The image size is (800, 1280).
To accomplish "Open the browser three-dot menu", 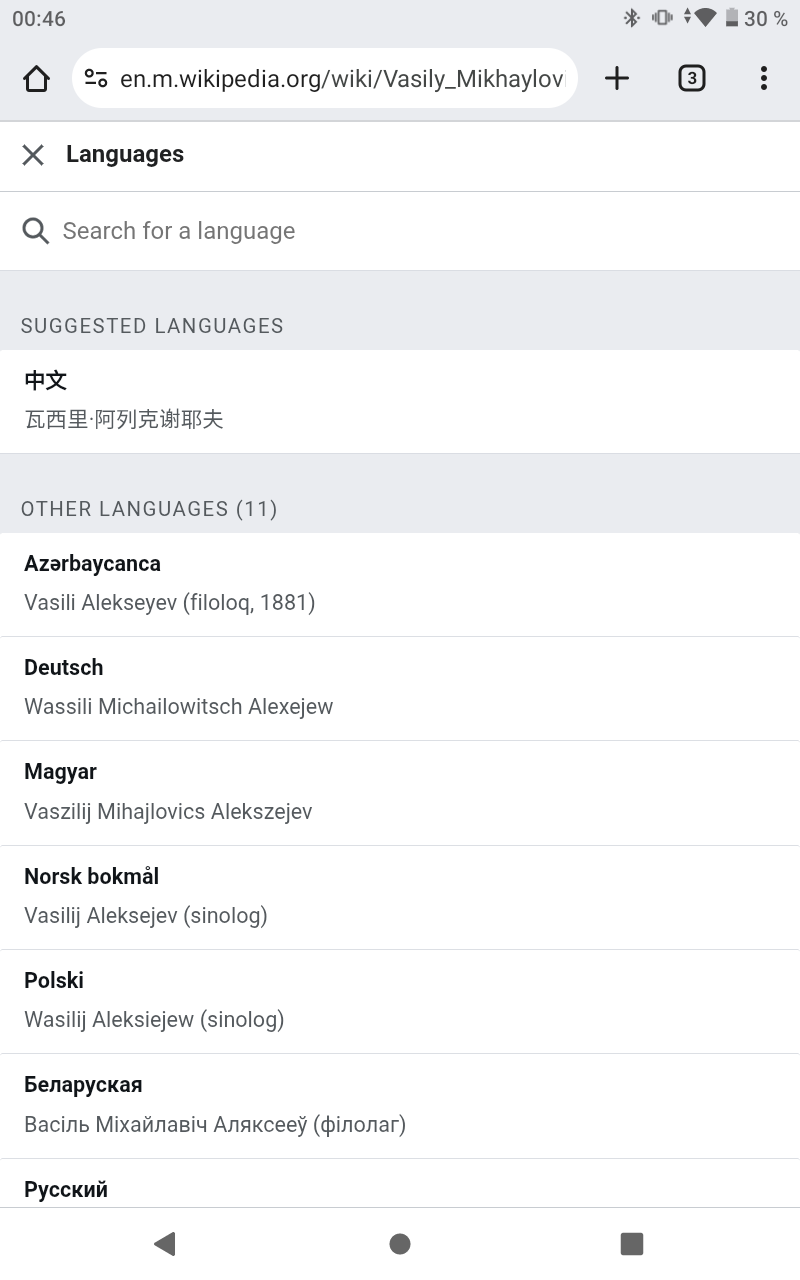I will 763,78.
